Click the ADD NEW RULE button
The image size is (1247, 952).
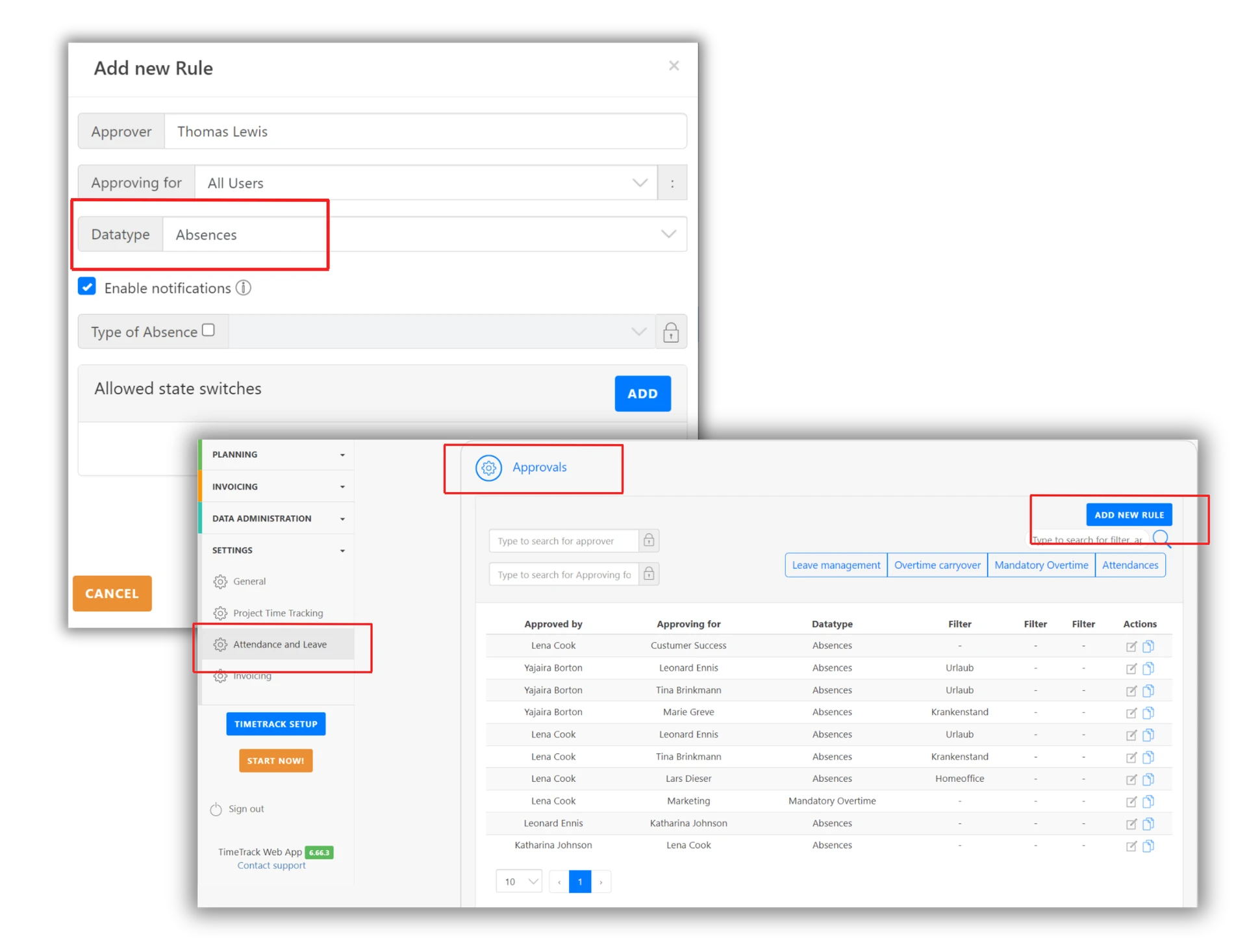click(x=1129, y=515)
